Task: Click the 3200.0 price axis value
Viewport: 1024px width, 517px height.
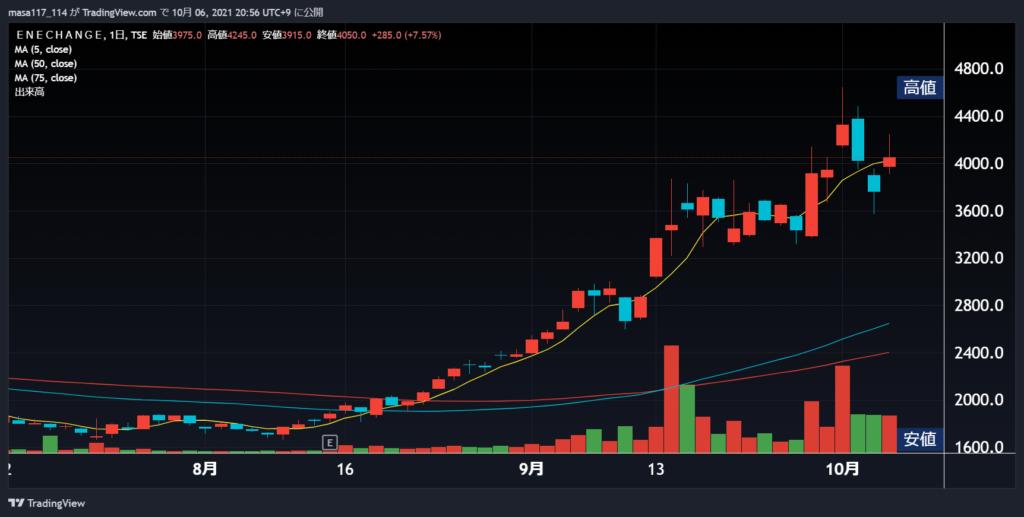Action: pos(978,258)
